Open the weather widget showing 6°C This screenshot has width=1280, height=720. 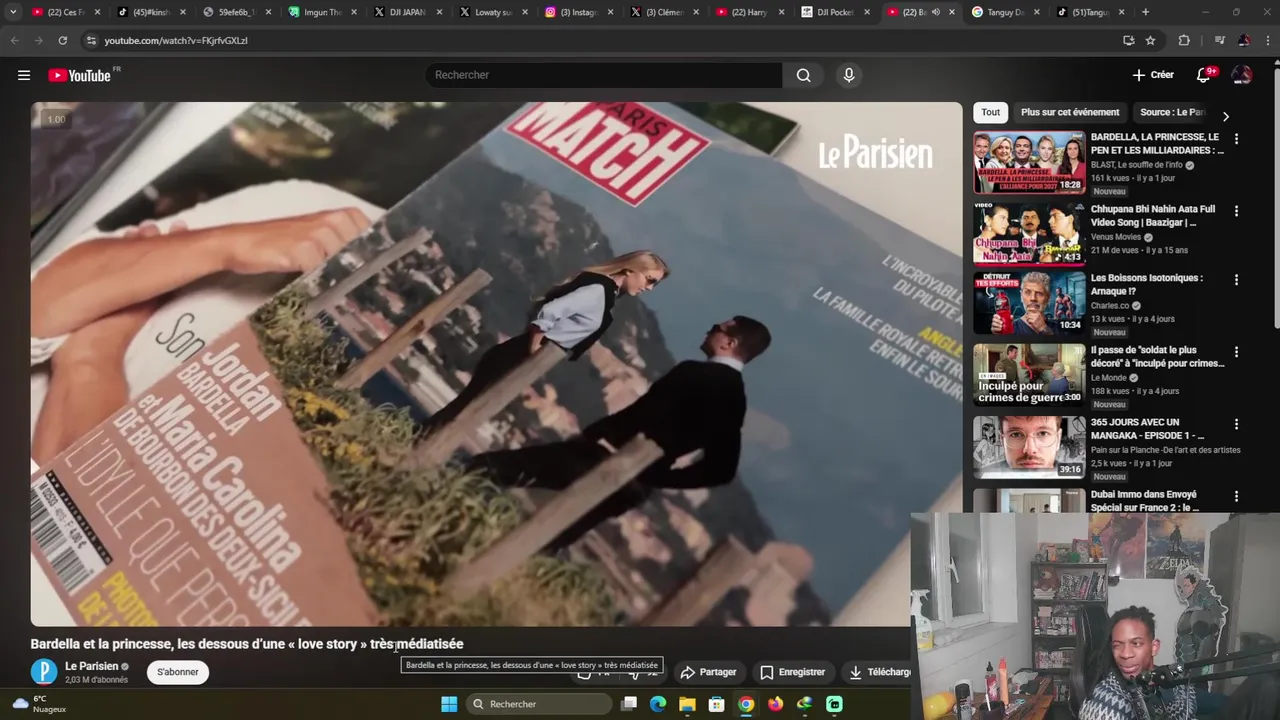click(x=40, y=704)
